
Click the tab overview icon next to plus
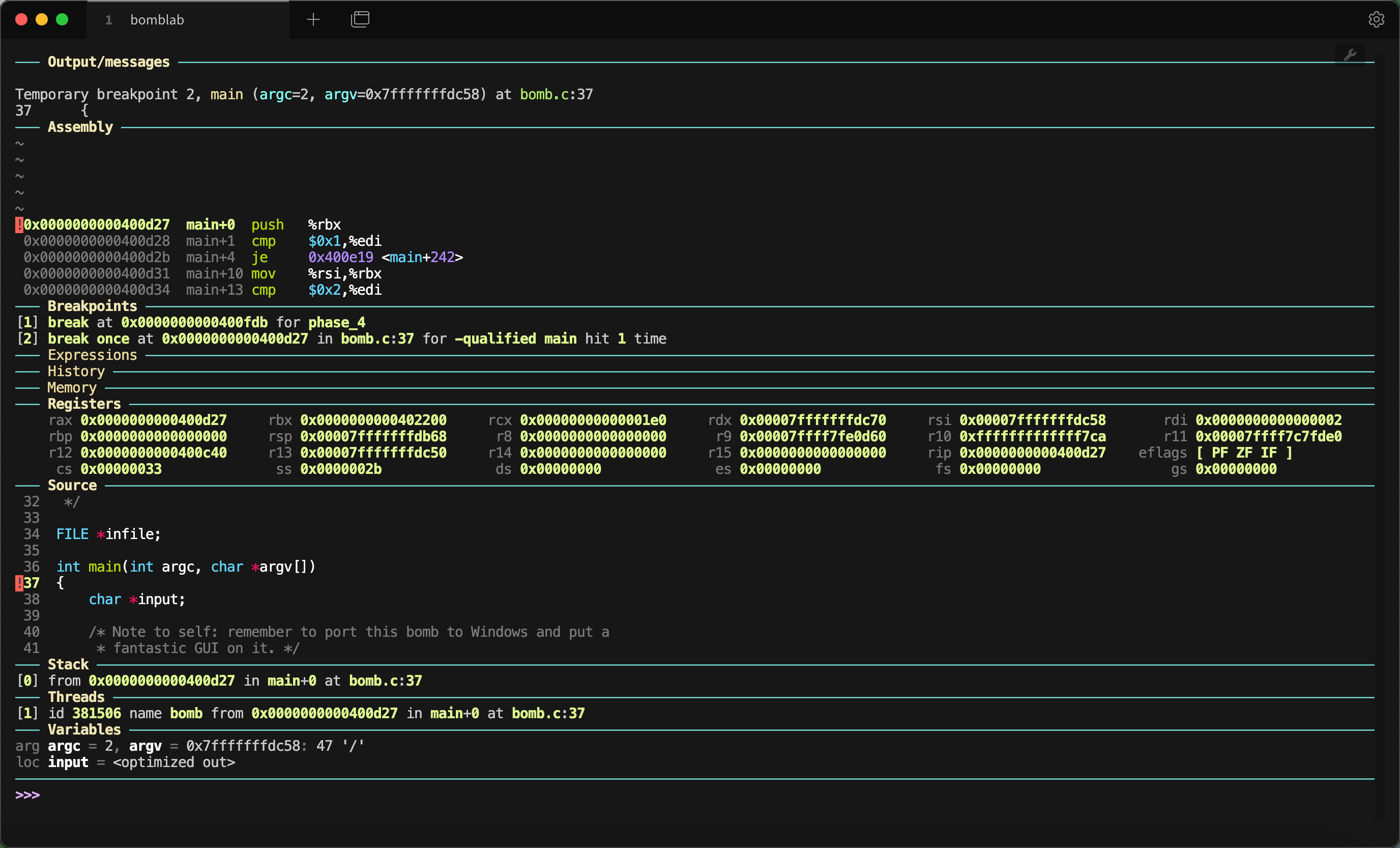point(360,19)
